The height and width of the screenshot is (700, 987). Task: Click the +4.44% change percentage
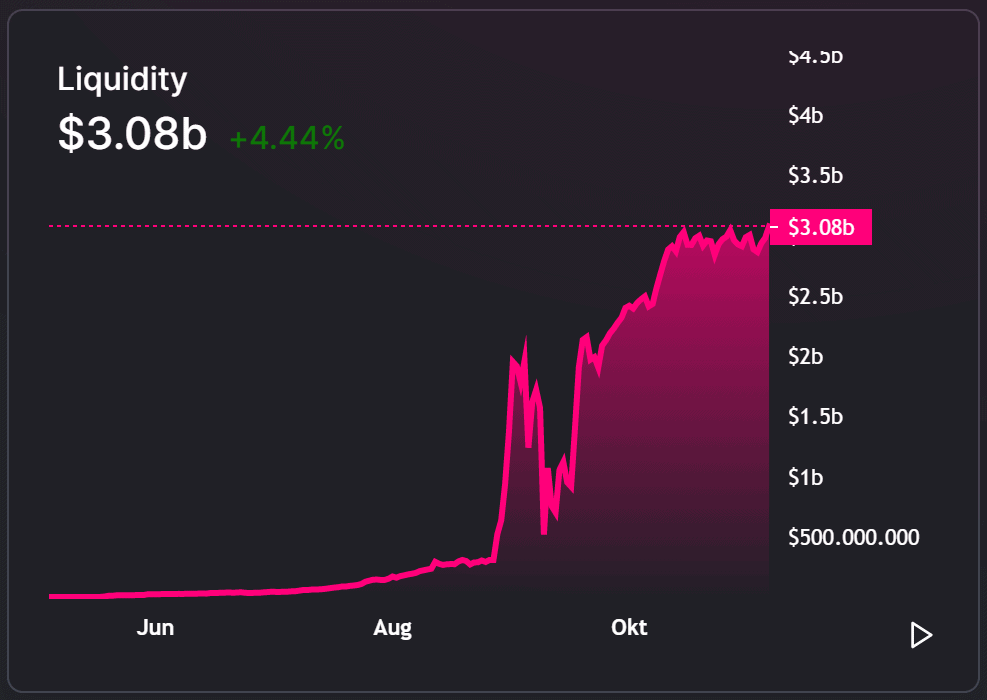click(287, 138)
